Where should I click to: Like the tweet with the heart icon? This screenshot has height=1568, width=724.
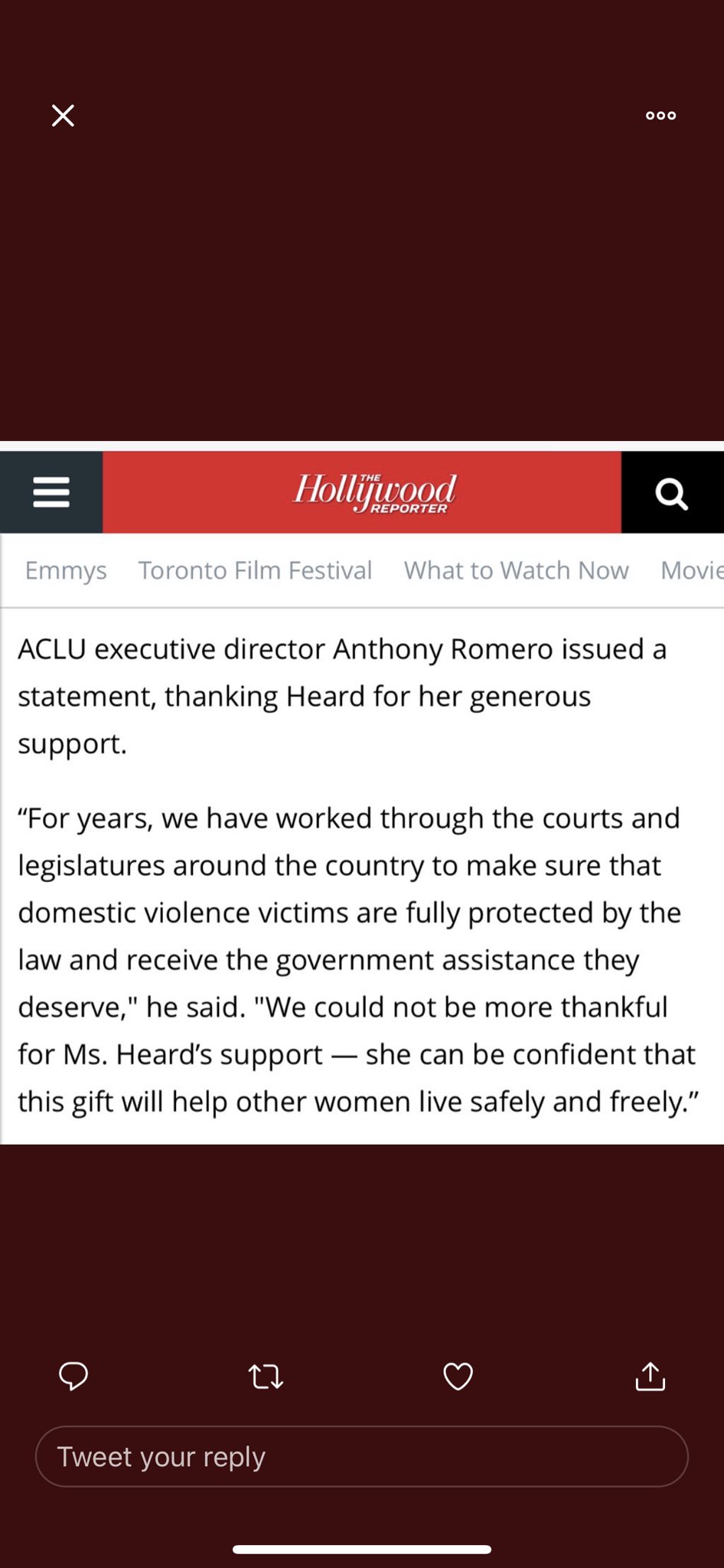(458, 1377)
